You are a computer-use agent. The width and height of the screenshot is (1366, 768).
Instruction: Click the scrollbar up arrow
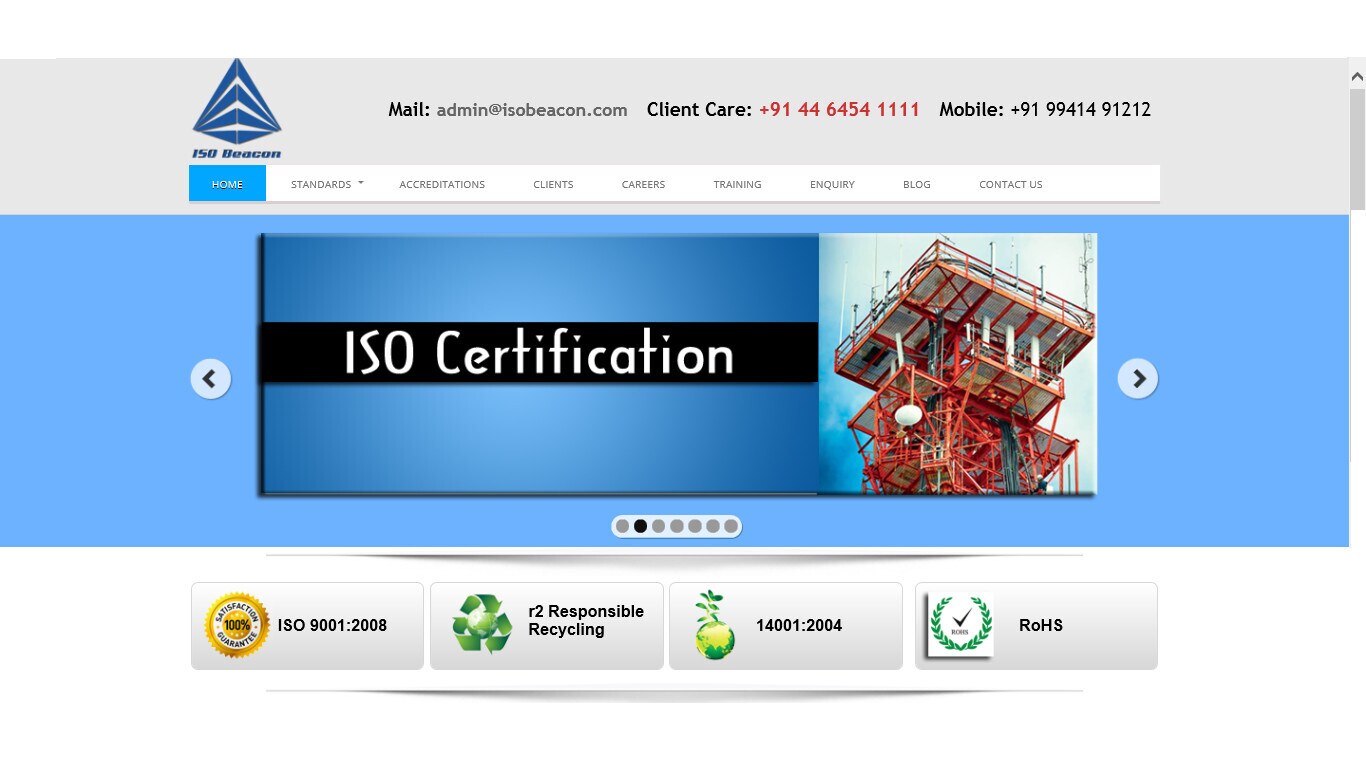coord(1357,75)
